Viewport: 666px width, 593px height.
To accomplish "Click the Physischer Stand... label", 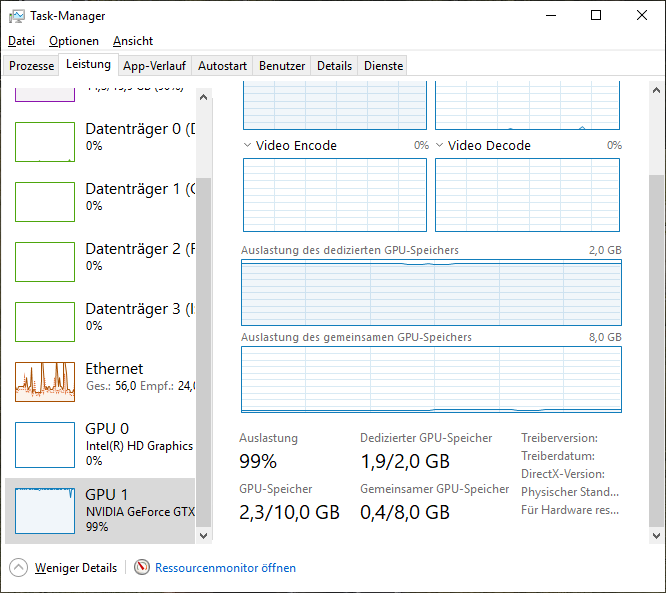I will [x=570, y=492].
